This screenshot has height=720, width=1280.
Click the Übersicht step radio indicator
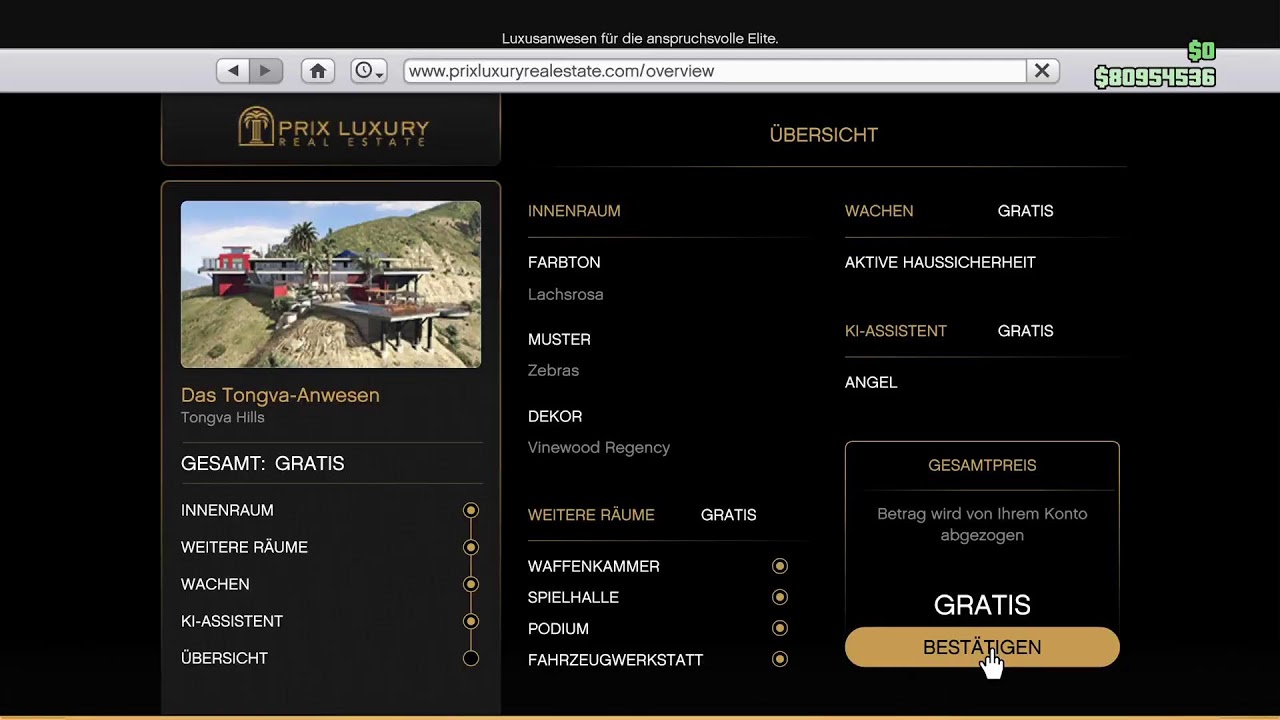point(471,658)
